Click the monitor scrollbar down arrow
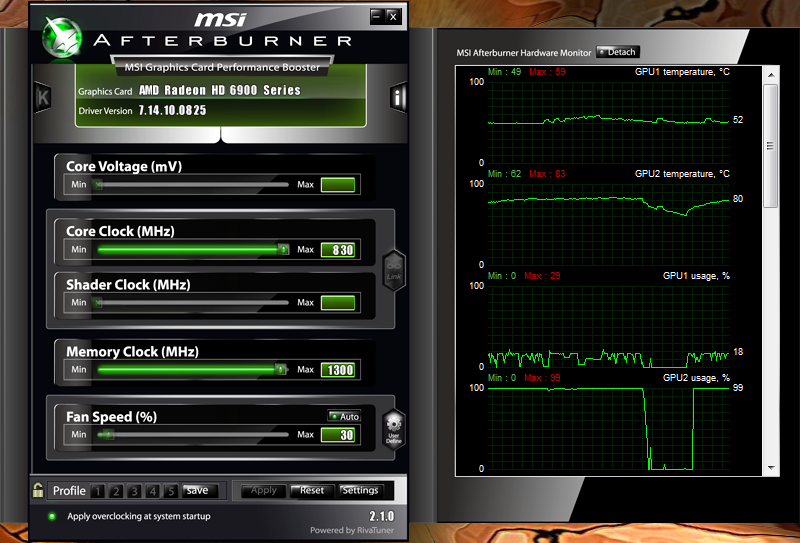Viewport: 800px width, 543px height. [771, 467]
